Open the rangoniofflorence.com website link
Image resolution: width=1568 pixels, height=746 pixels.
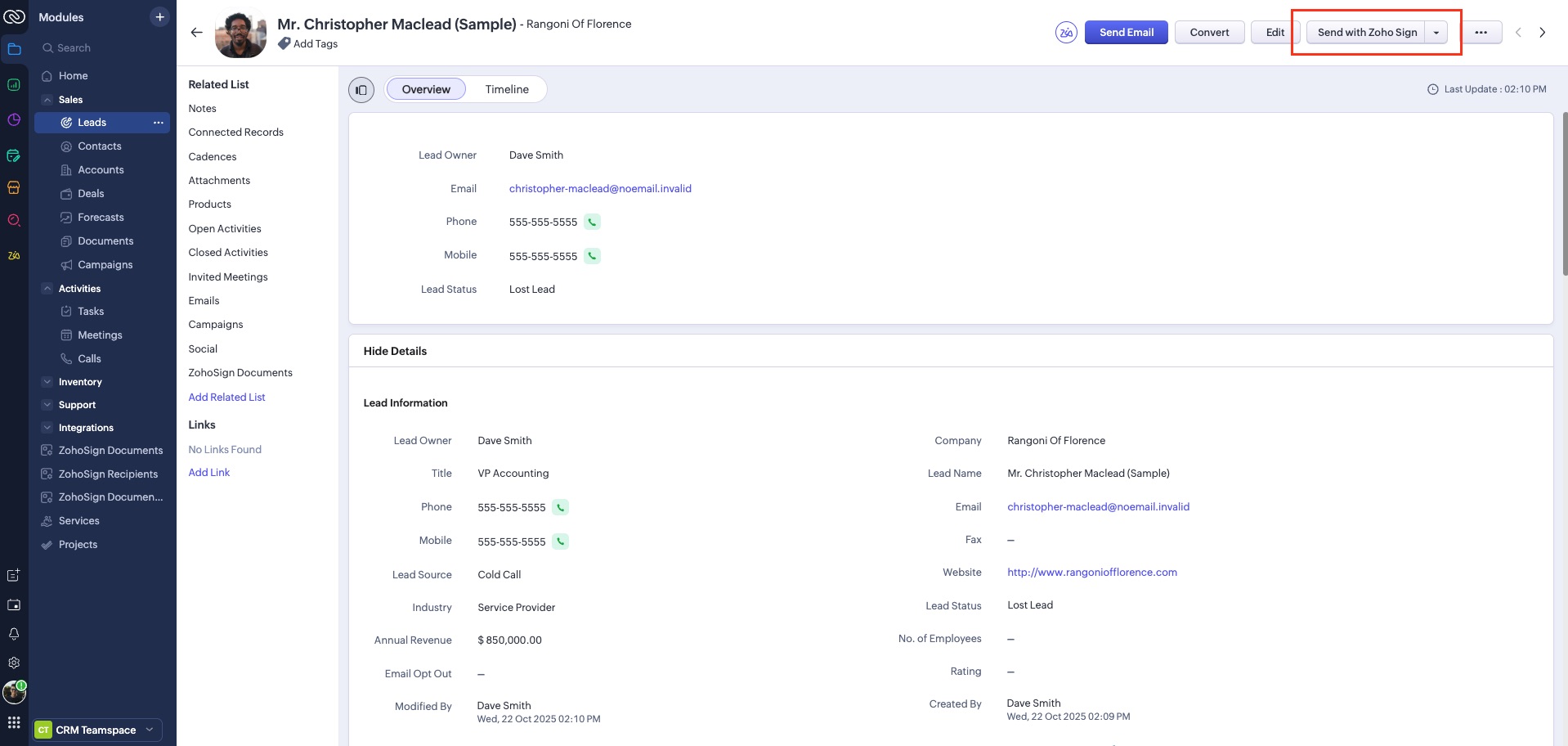click(x=1091, y=573)
